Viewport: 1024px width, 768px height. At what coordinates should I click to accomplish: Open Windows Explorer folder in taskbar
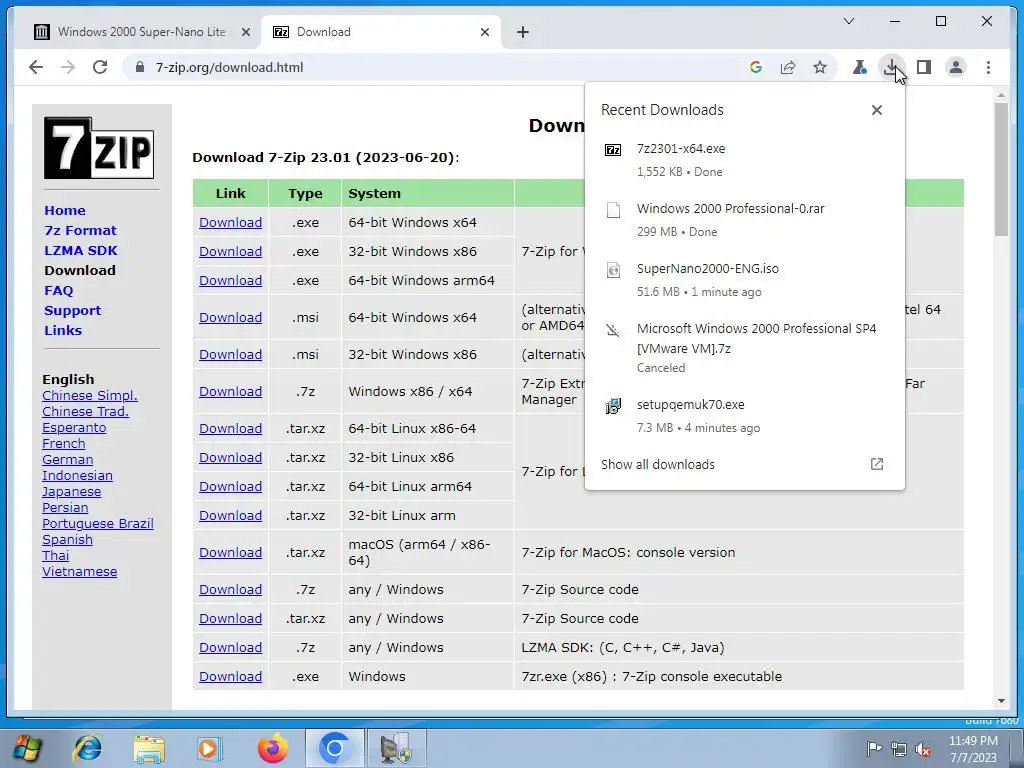149,749
